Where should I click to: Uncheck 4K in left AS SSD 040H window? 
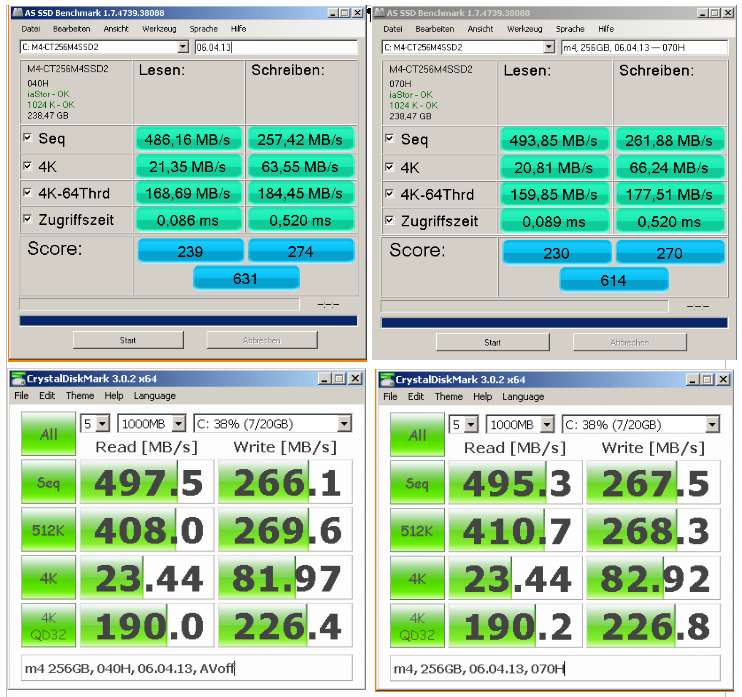coord(27,166)
